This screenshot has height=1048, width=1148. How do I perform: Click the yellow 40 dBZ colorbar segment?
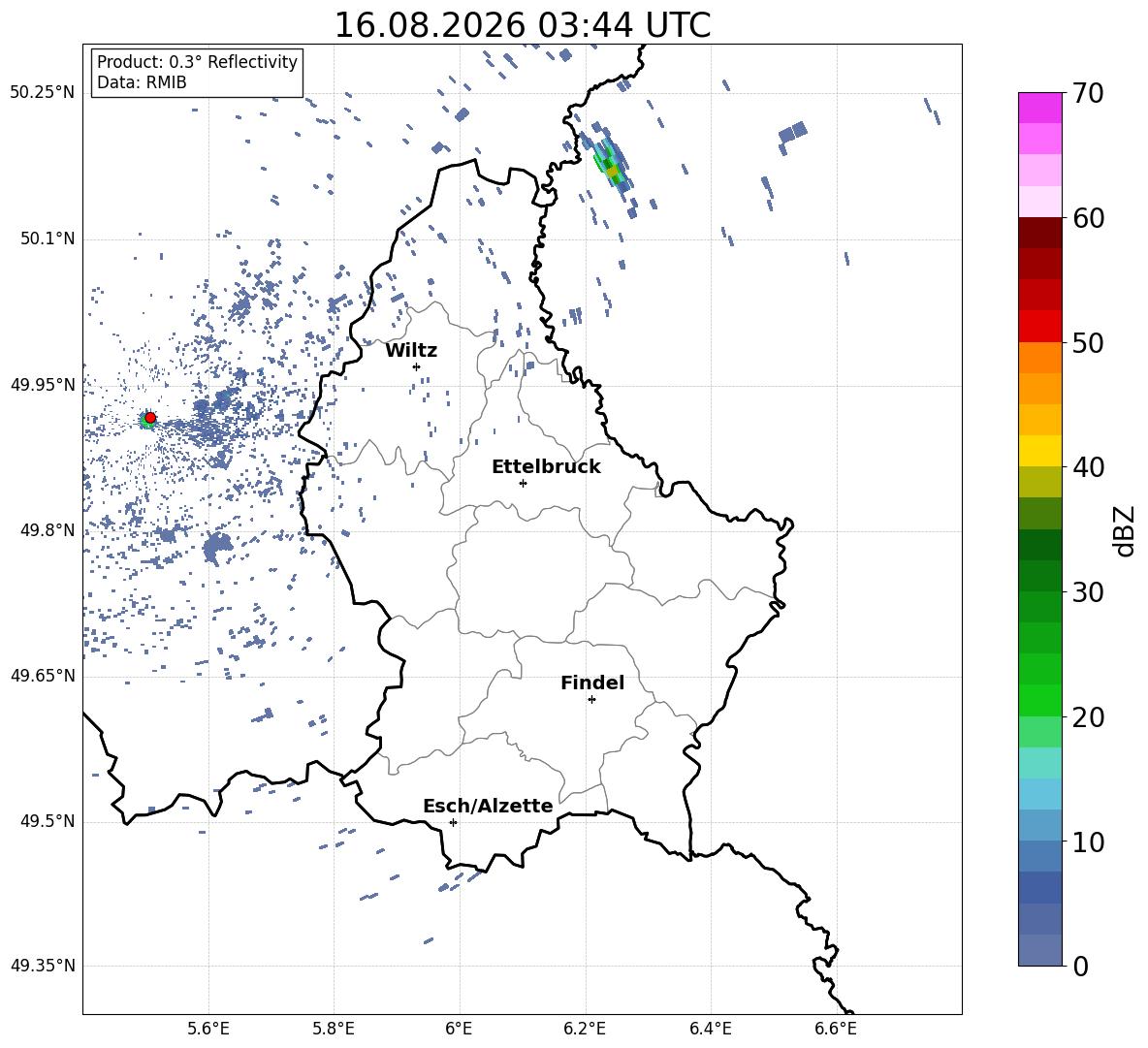coord(1039,451)
